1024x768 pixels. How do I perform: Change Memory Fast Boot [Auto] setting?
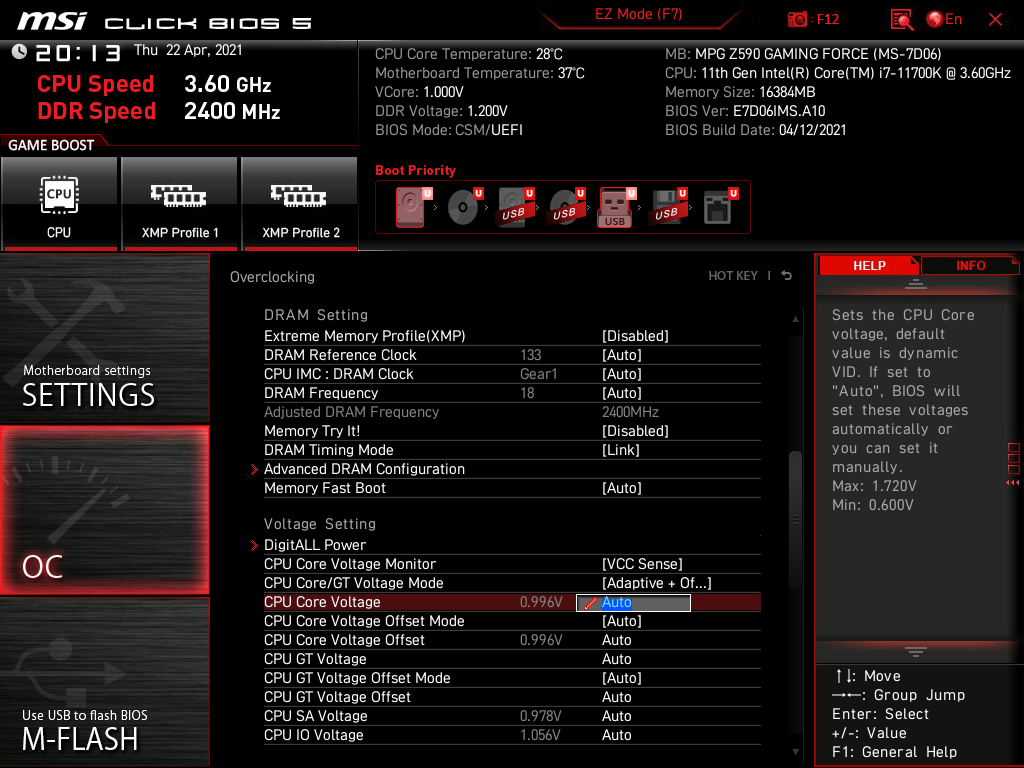621,488
